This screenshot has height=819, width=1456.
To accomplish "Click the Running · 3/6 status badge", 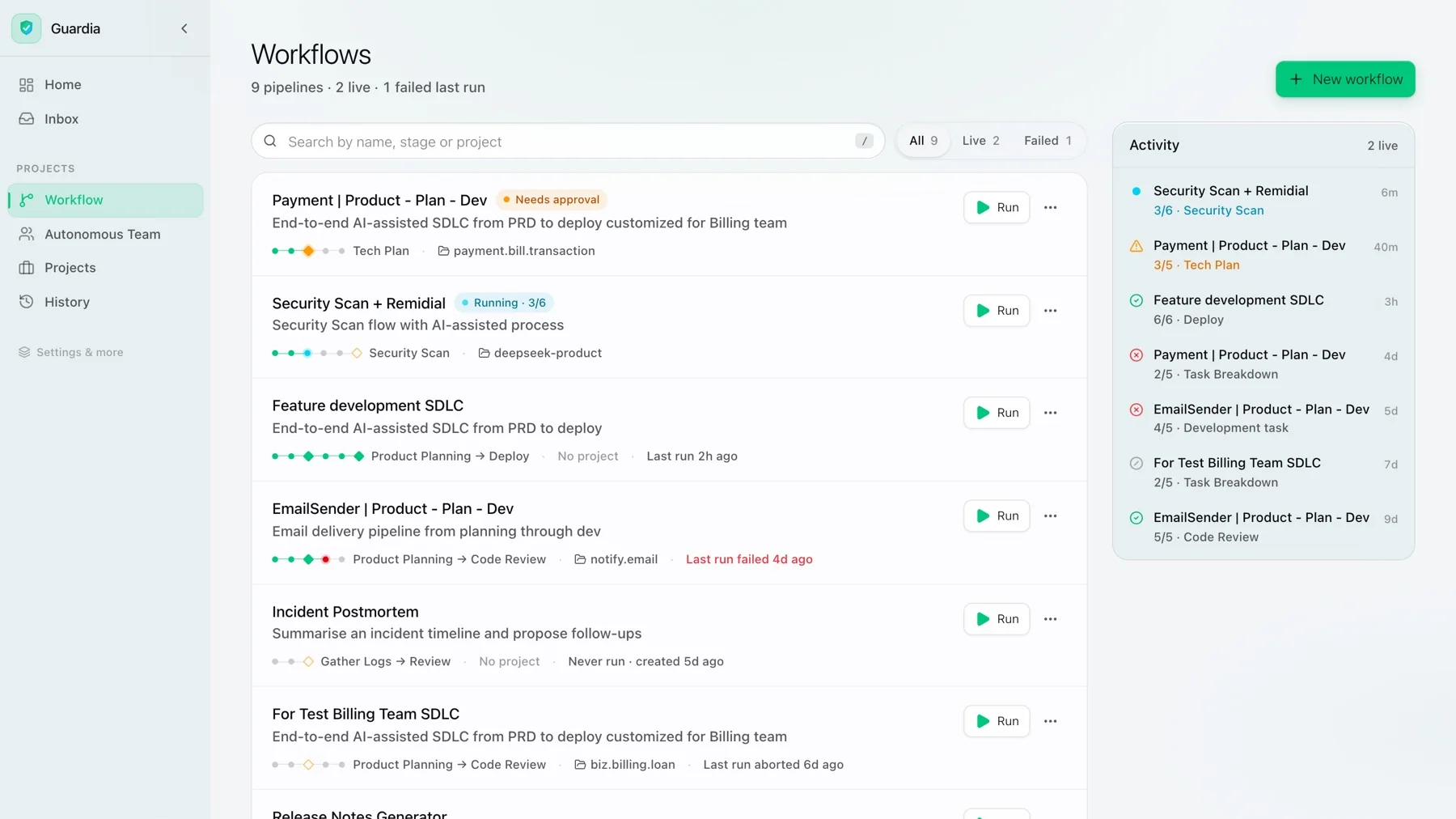I will [503, 303].
